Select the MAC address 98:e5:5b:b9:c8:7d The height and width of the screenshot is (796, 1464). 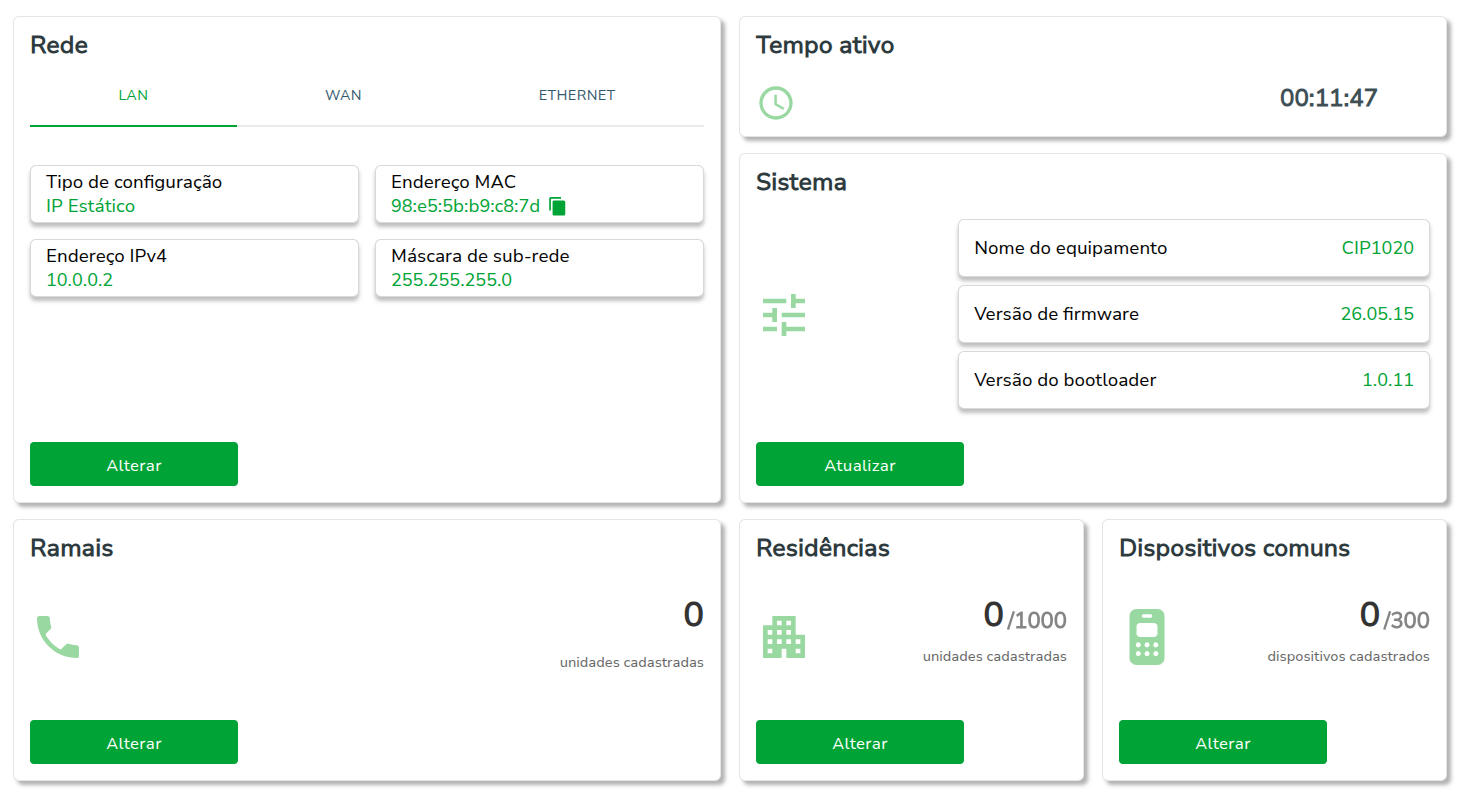click(x=465, y=206)
